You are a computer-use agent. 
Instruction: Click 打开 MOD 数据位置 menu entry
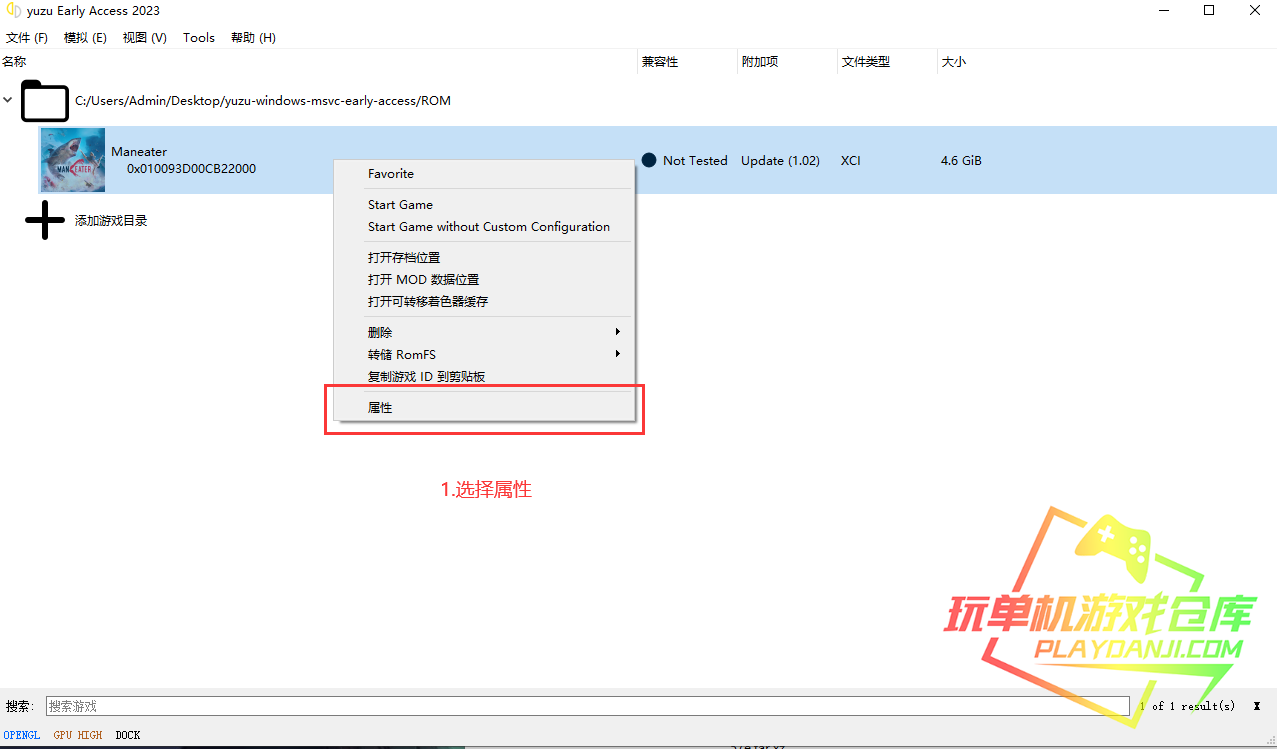tap(423, 279)
